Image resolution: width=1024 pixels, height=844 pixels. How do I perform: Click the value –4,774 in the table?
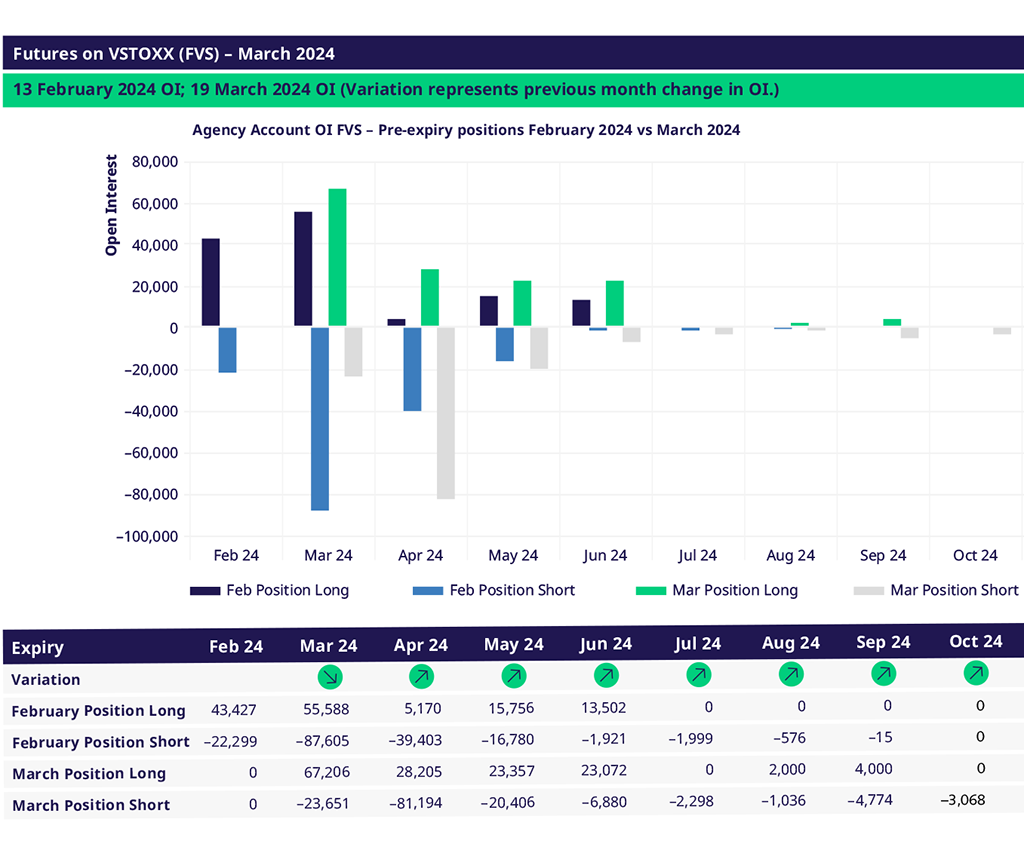869,800
